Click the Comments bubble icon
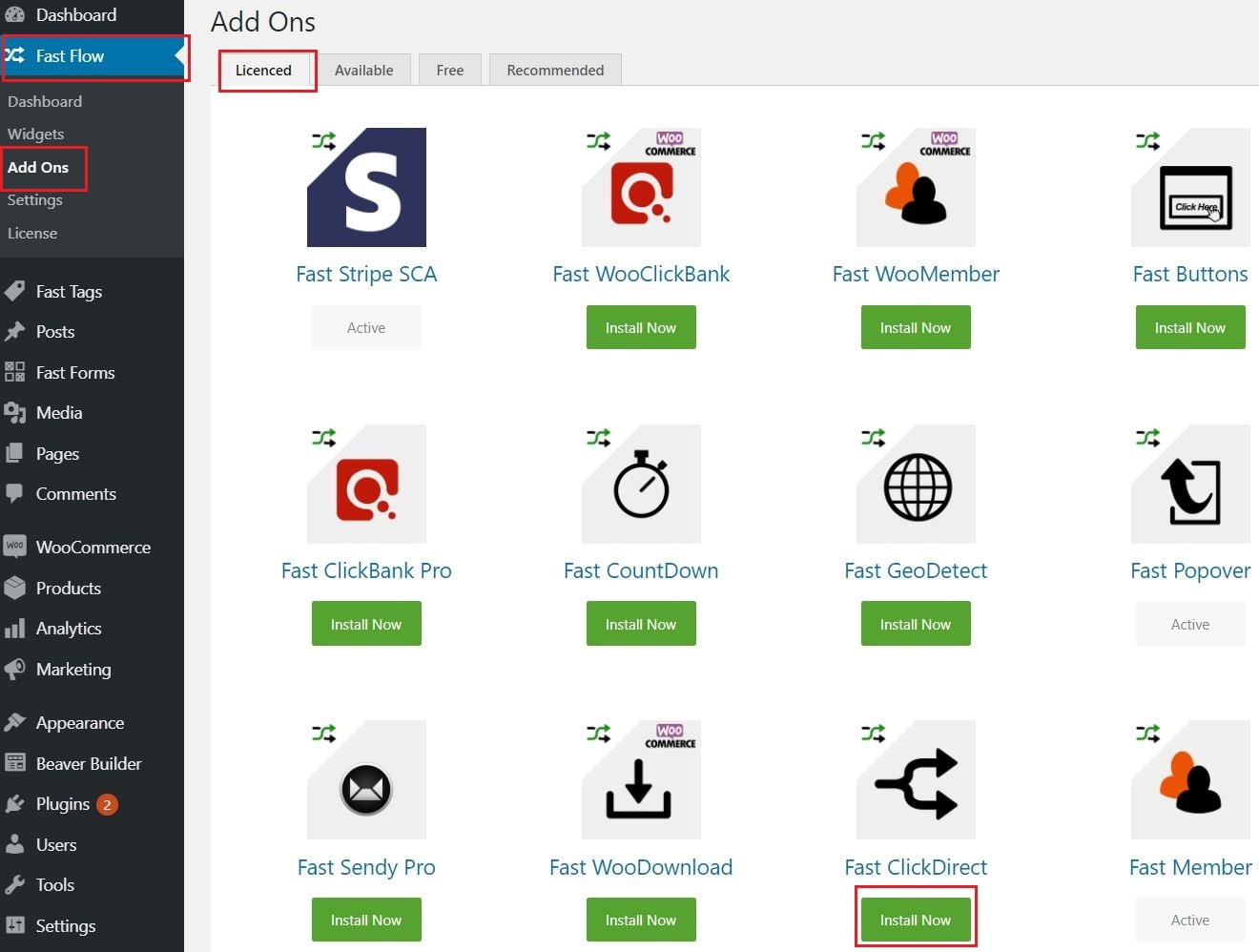This screenshot has width=1259, height=952. coord(14,493)
